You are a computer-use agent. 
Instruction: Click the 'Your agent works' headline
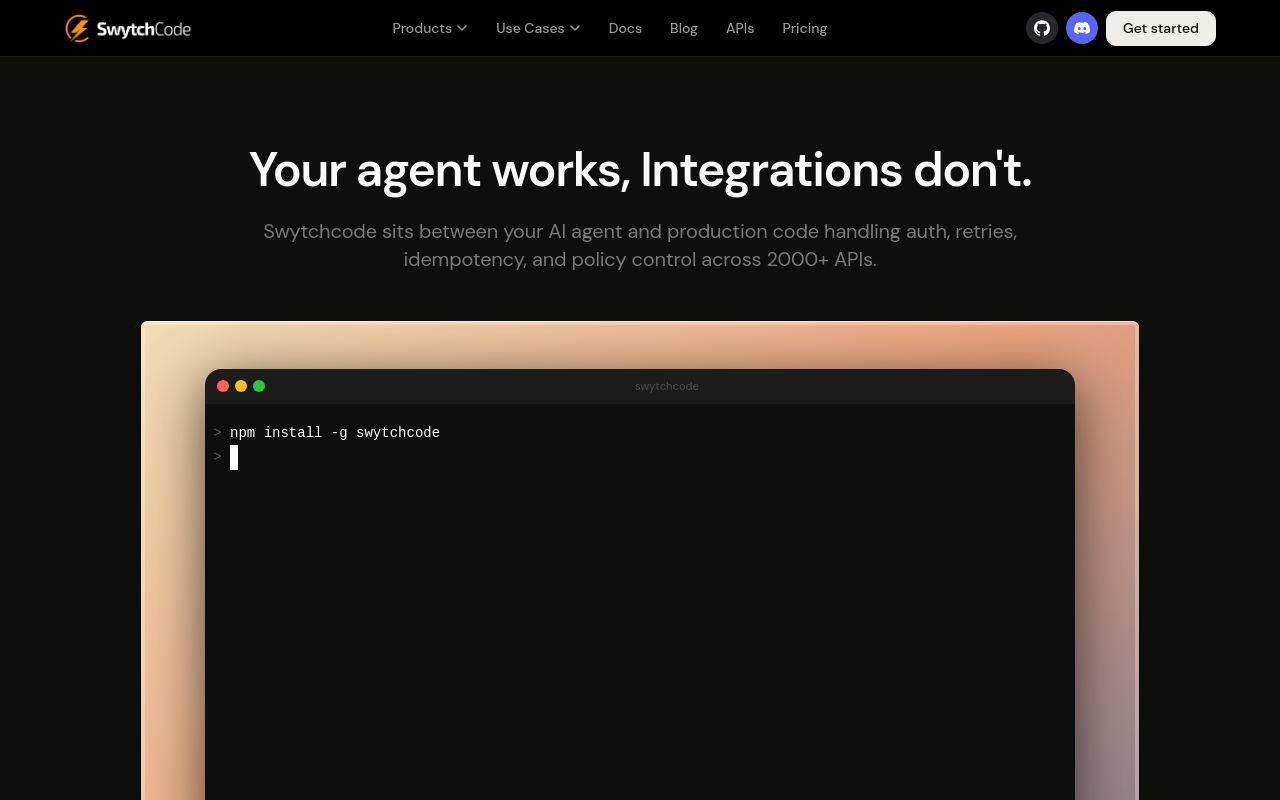pos(640,170)
